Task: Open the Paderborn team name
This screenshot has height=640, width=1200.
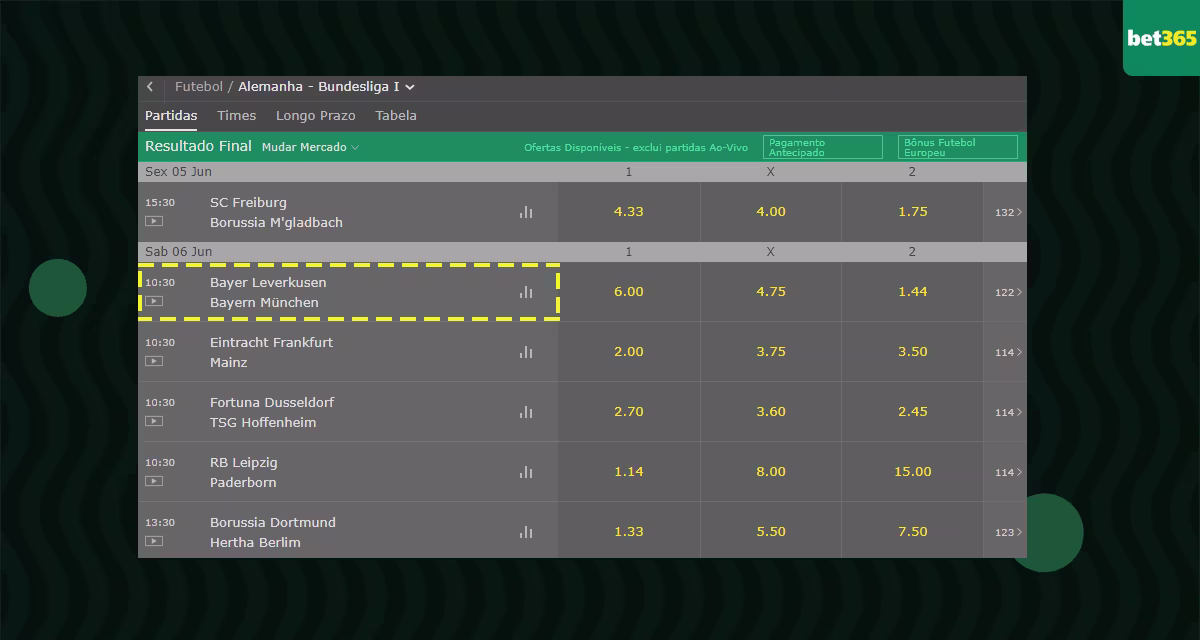Action: (x=243, y=482)
